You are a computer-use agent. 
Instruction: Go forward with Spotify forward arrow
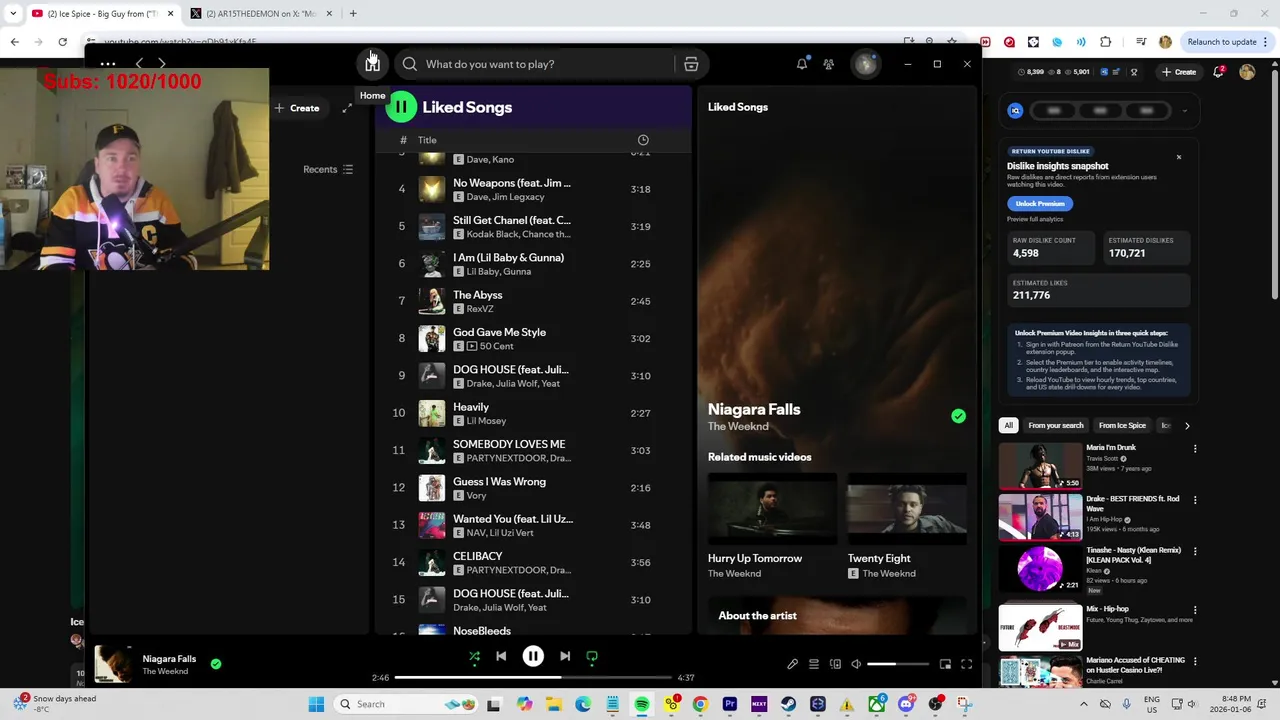pyautogui.click(x=162, y=64)
